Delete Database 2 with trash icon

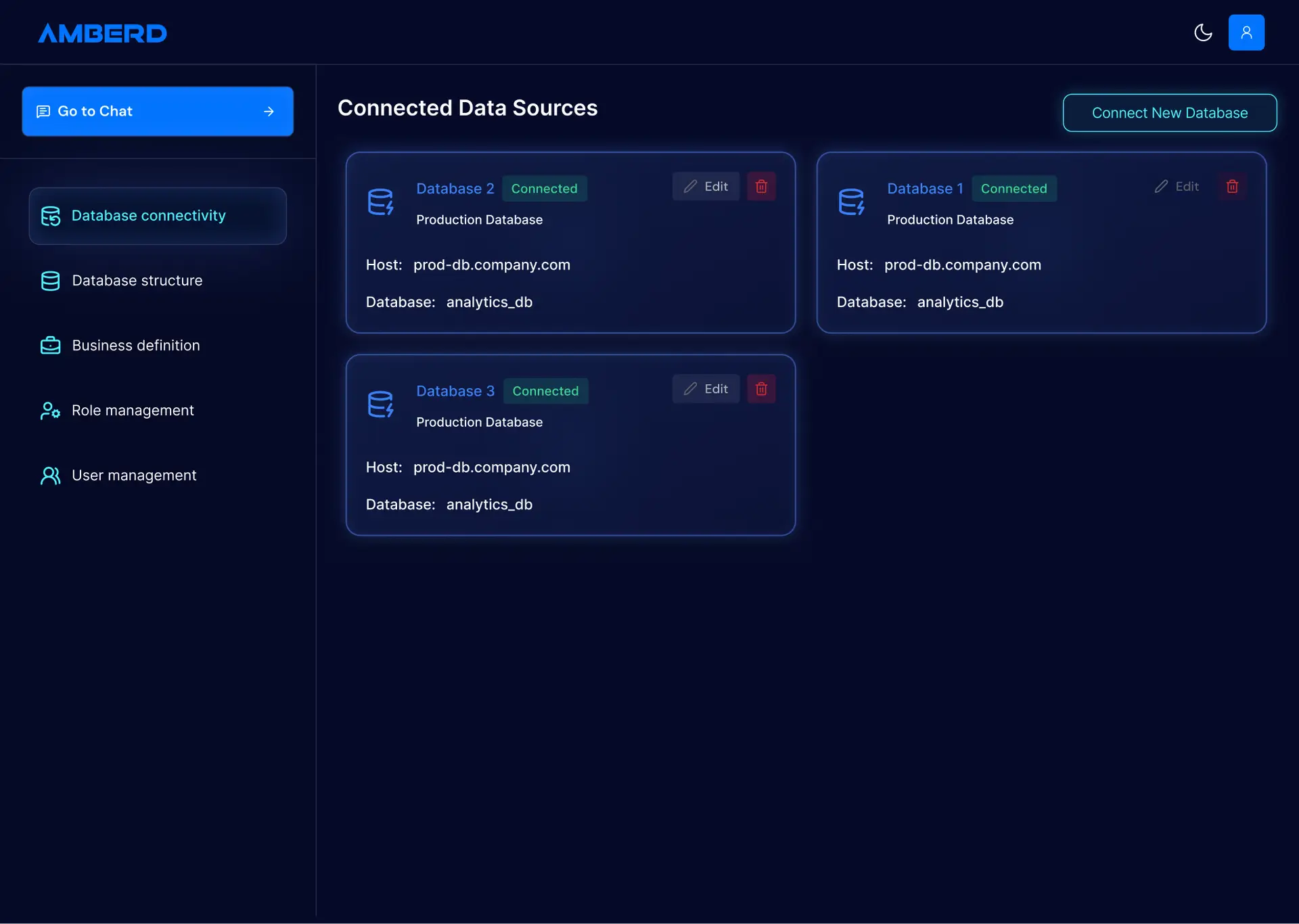click(x=761, y=187)
